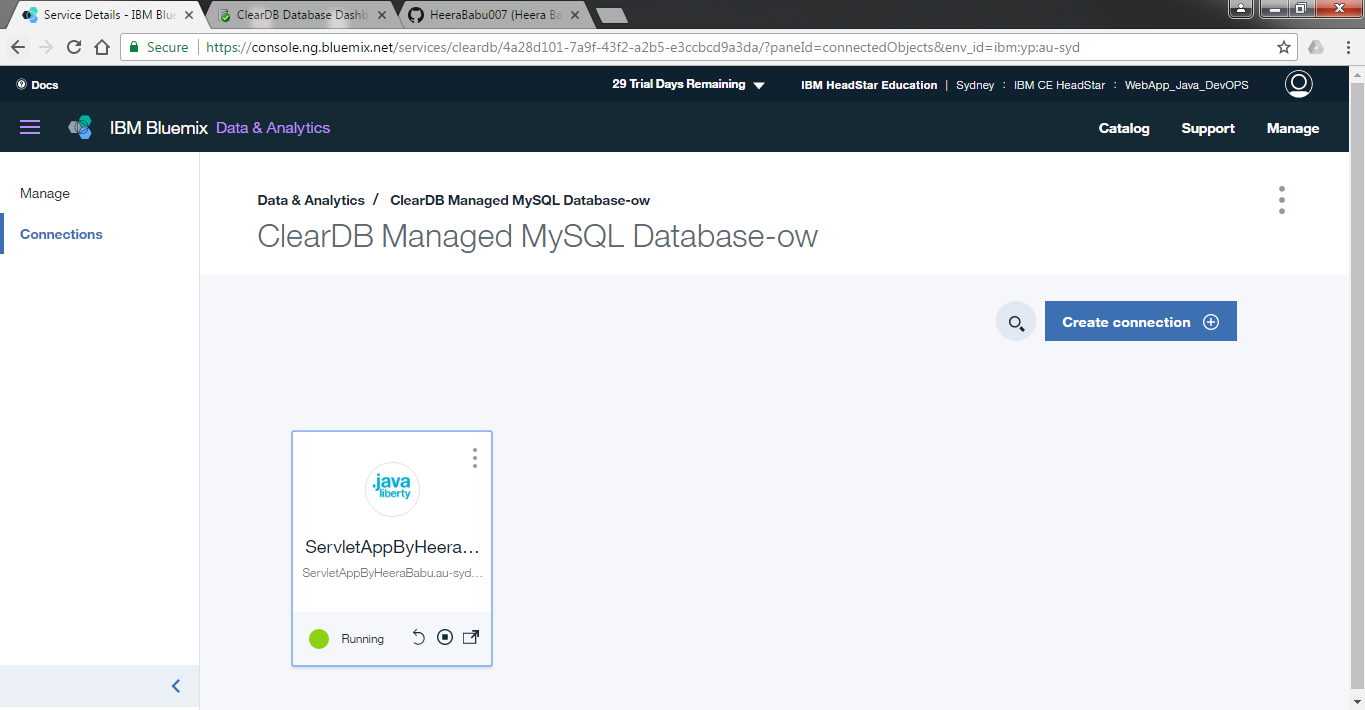The image size is (1365, 710).
Task: Open the ServletApp card three-dot menu
Action: click(474, 458)
